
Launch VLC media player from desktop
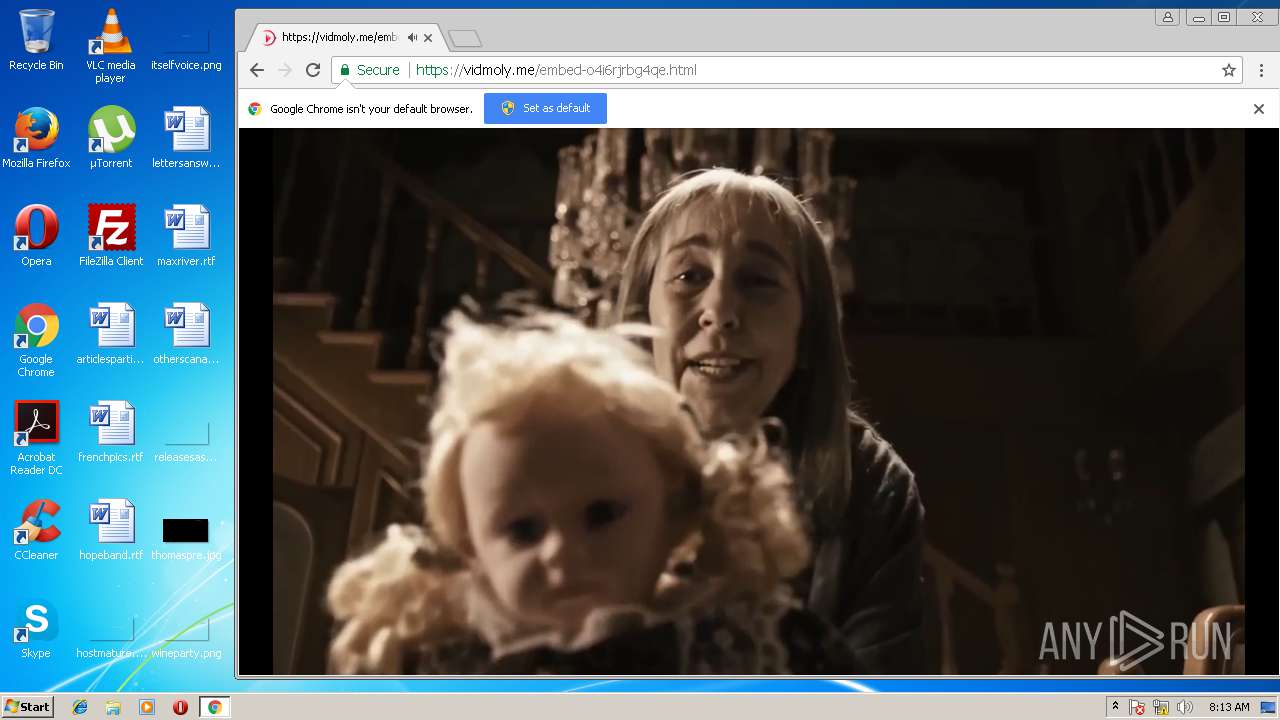tap(110, 45)
